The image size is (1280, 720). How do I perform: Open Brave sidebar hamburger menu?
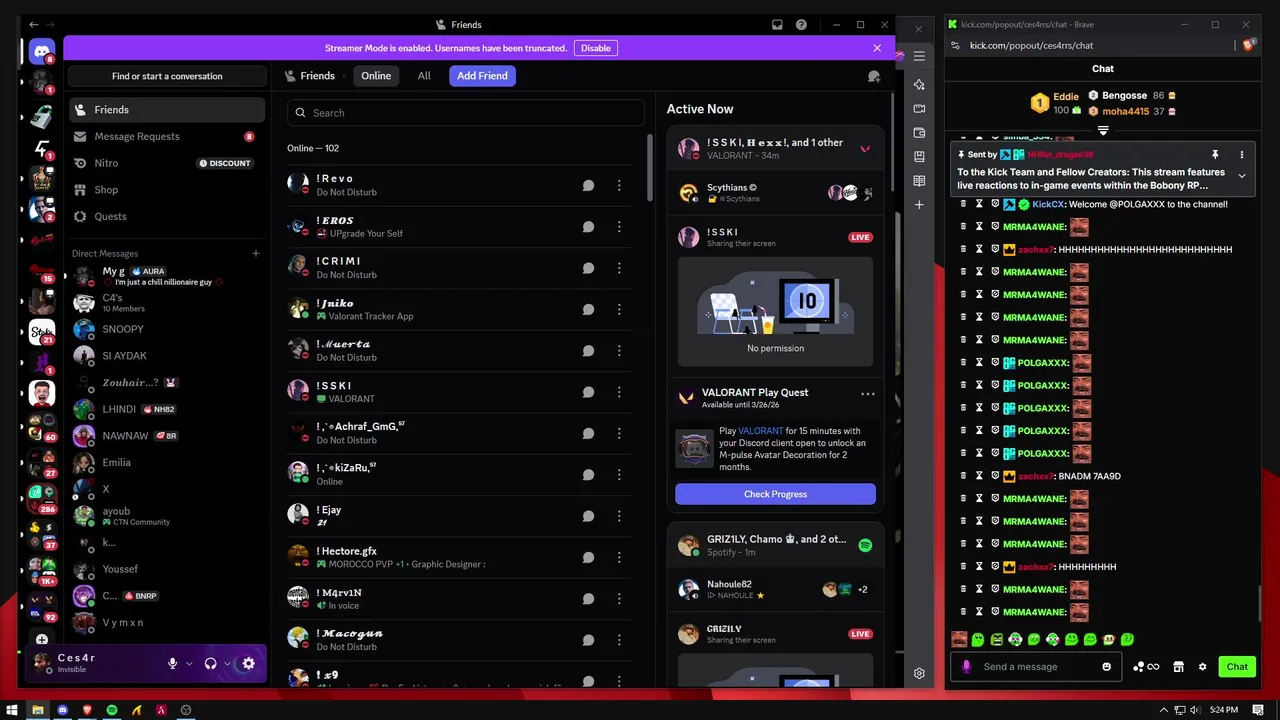tap(919, 56)
